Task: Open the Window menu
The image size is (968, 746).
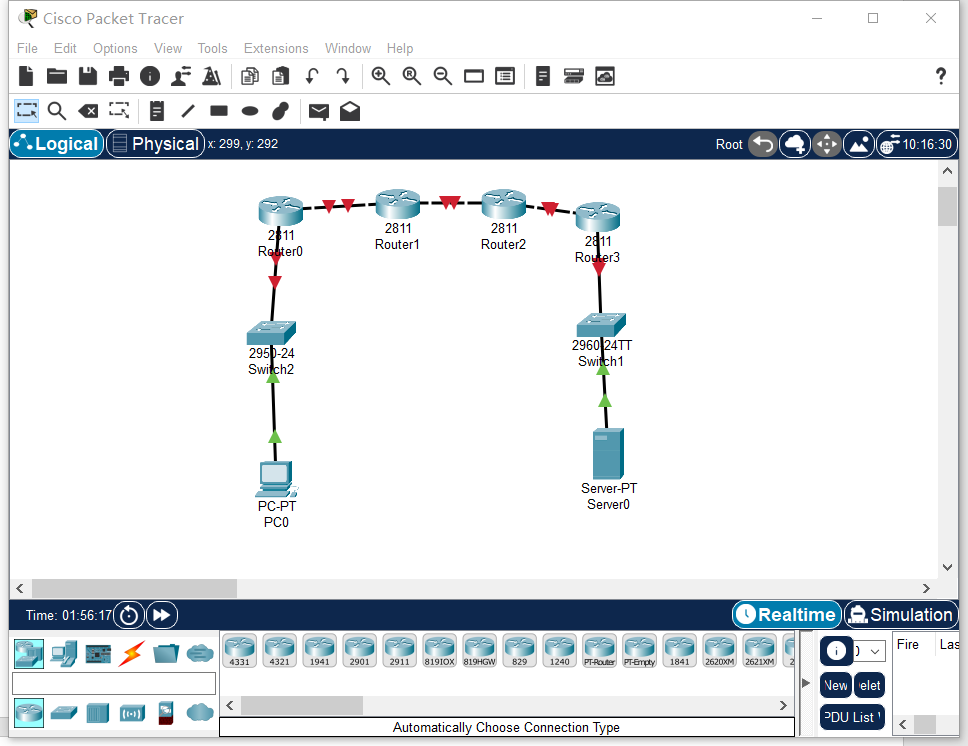Action: pos(348,48)
